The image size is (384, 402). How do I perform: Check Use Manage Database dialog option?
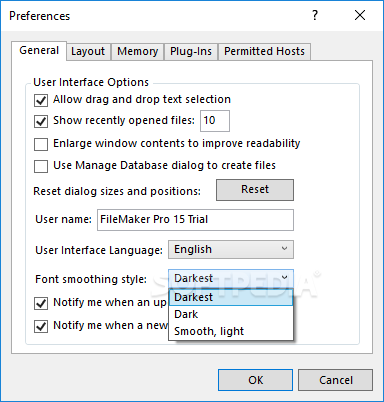41,166
